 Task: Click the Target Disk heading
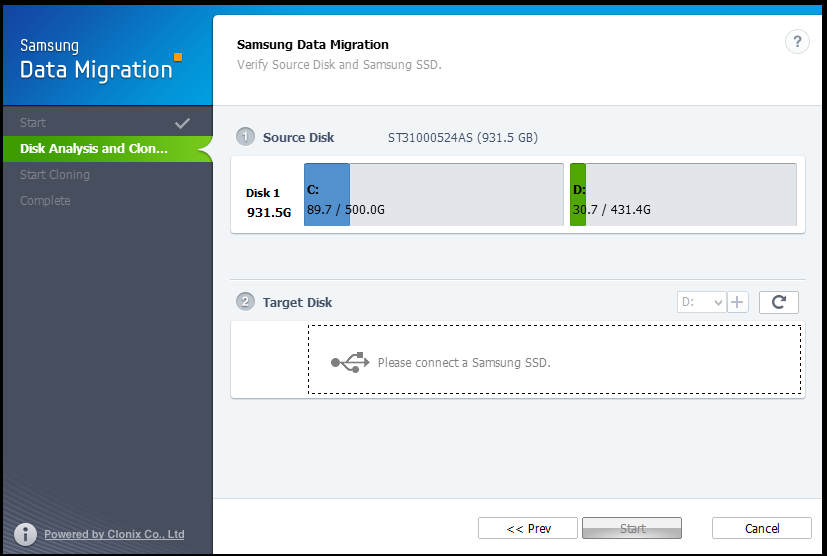point(297,302)
